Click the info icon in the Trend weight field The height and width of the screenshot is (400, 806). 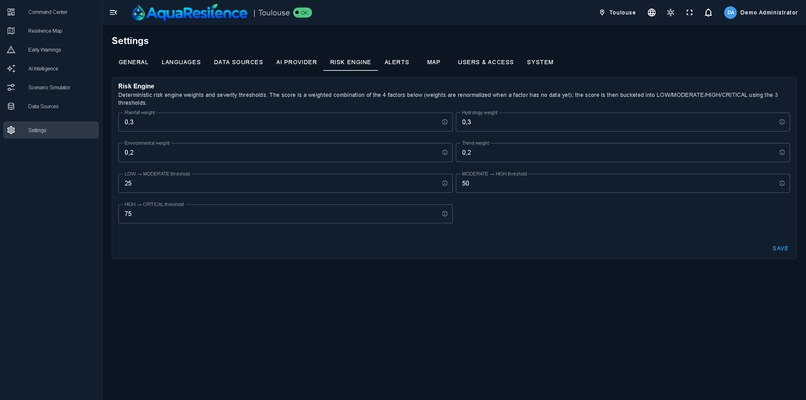tap(782, 153)
